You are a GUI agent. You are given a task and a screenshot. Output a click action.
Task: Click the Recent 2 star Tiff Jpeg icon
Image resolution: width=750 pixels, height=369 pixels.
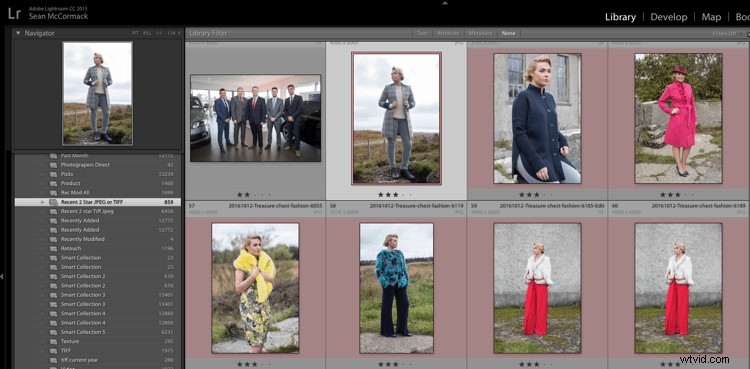[53, 211]
